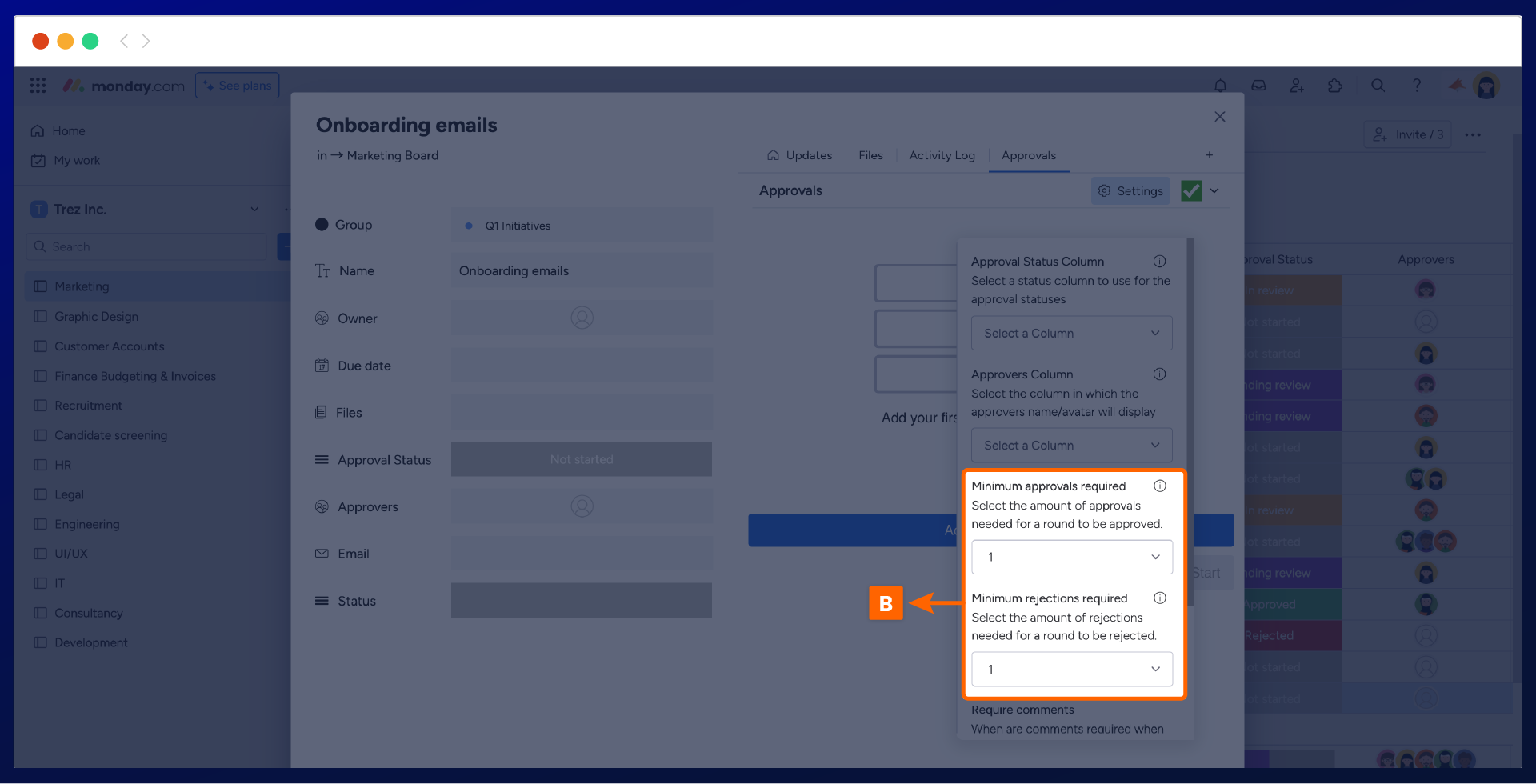1536x784 pixels.
Task: Open the Approvers Column select dropdown
Action: (1071, 446)
